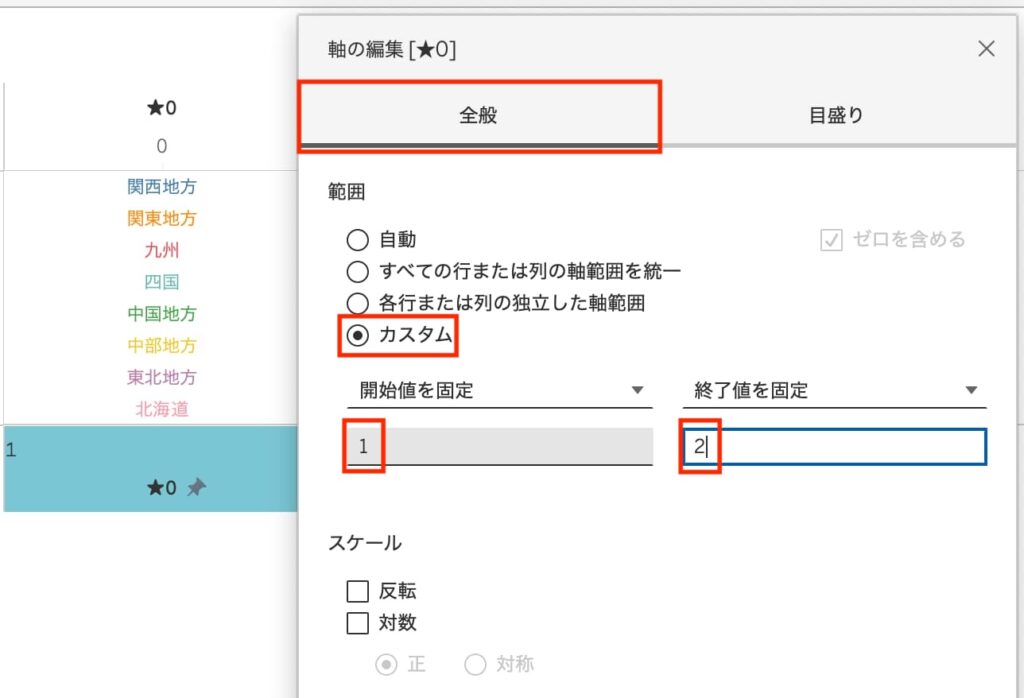Click the pin icon beside ★0
1024x698 pixels.
coord(197,488)
